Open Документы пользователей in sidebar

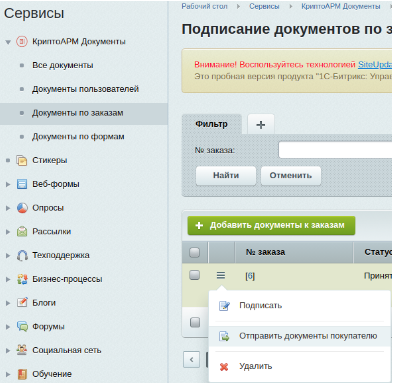(x=85, y=89)
